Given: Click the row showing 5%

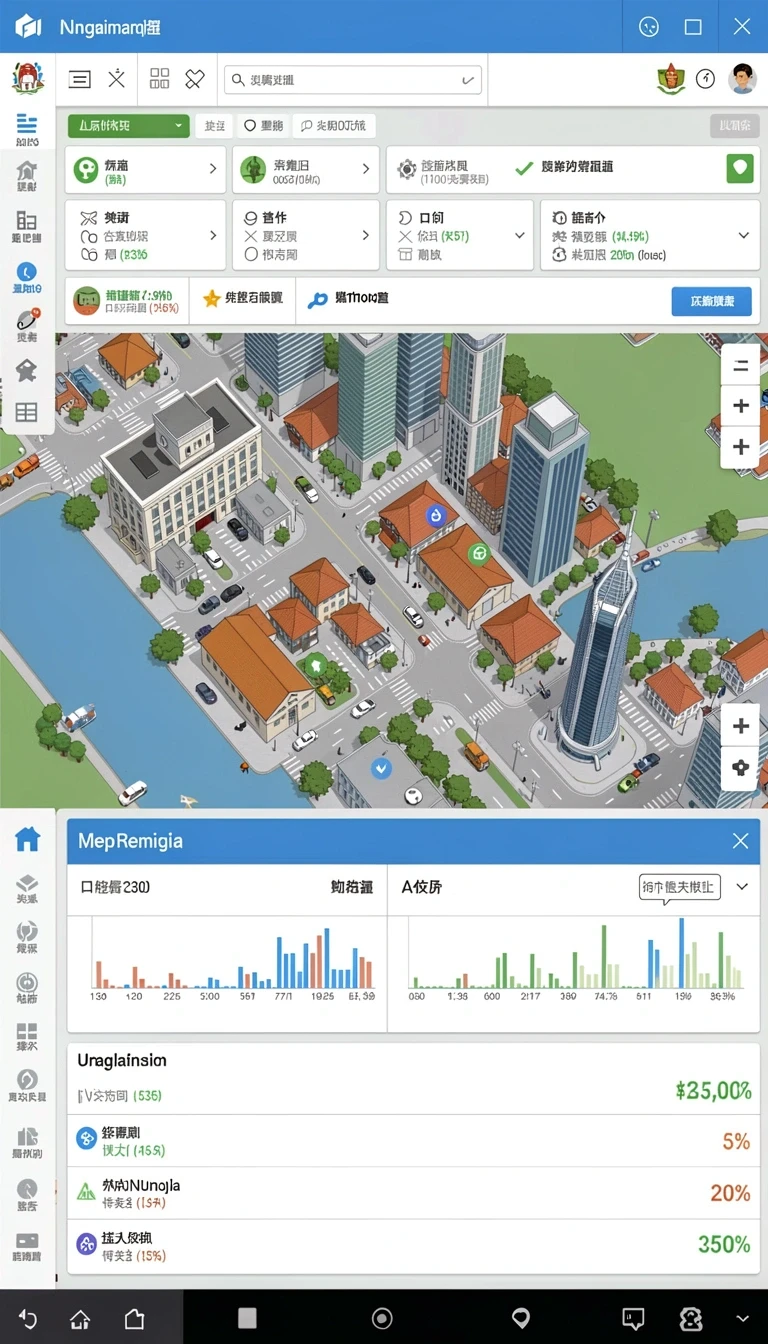Looking at the screenshot, I should pyautogui.click(x=413, y=1141).
